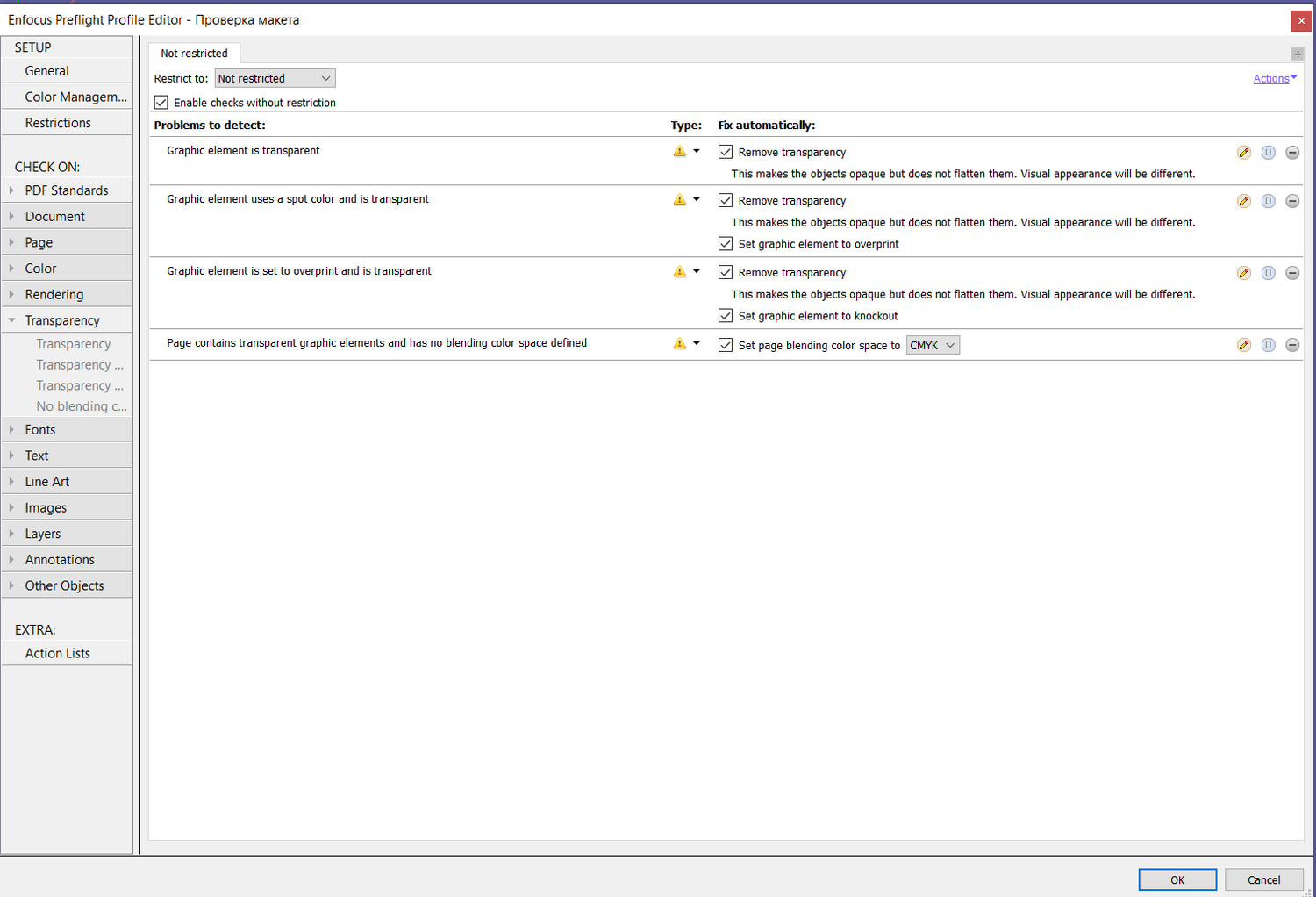Go to the Restrictions setup section
1316x897 pixels.
pos(67,123)
